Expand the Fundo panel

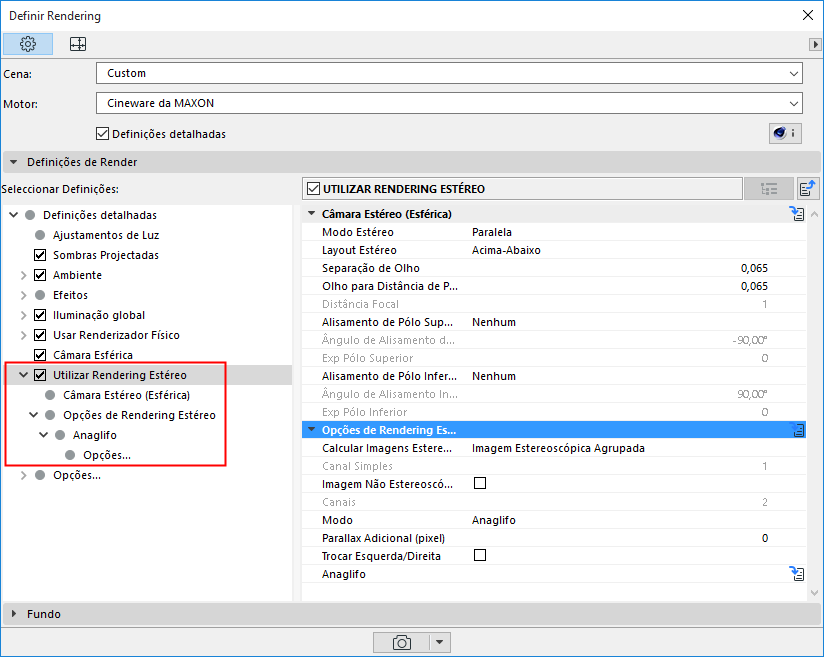[x=14, y=614]
